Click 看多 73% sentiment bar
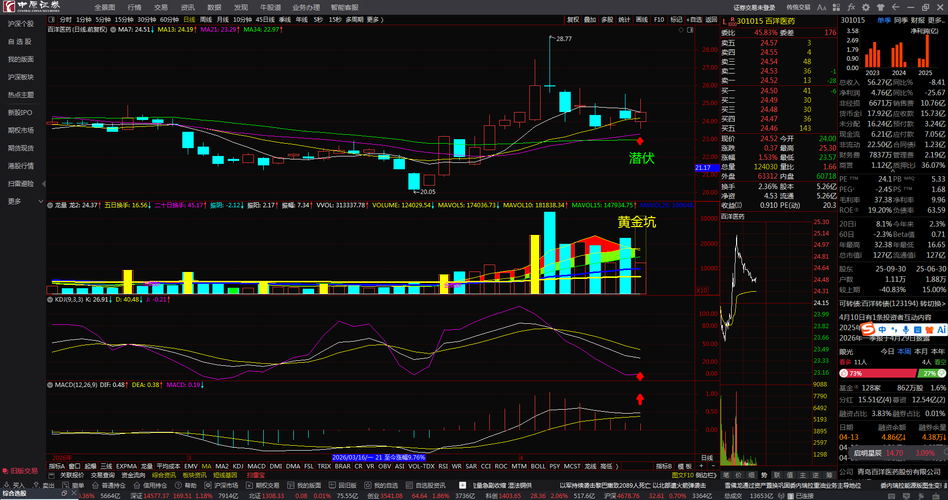Image resolution: width=948 pixels, height=500 pixels. click(878, 374)
